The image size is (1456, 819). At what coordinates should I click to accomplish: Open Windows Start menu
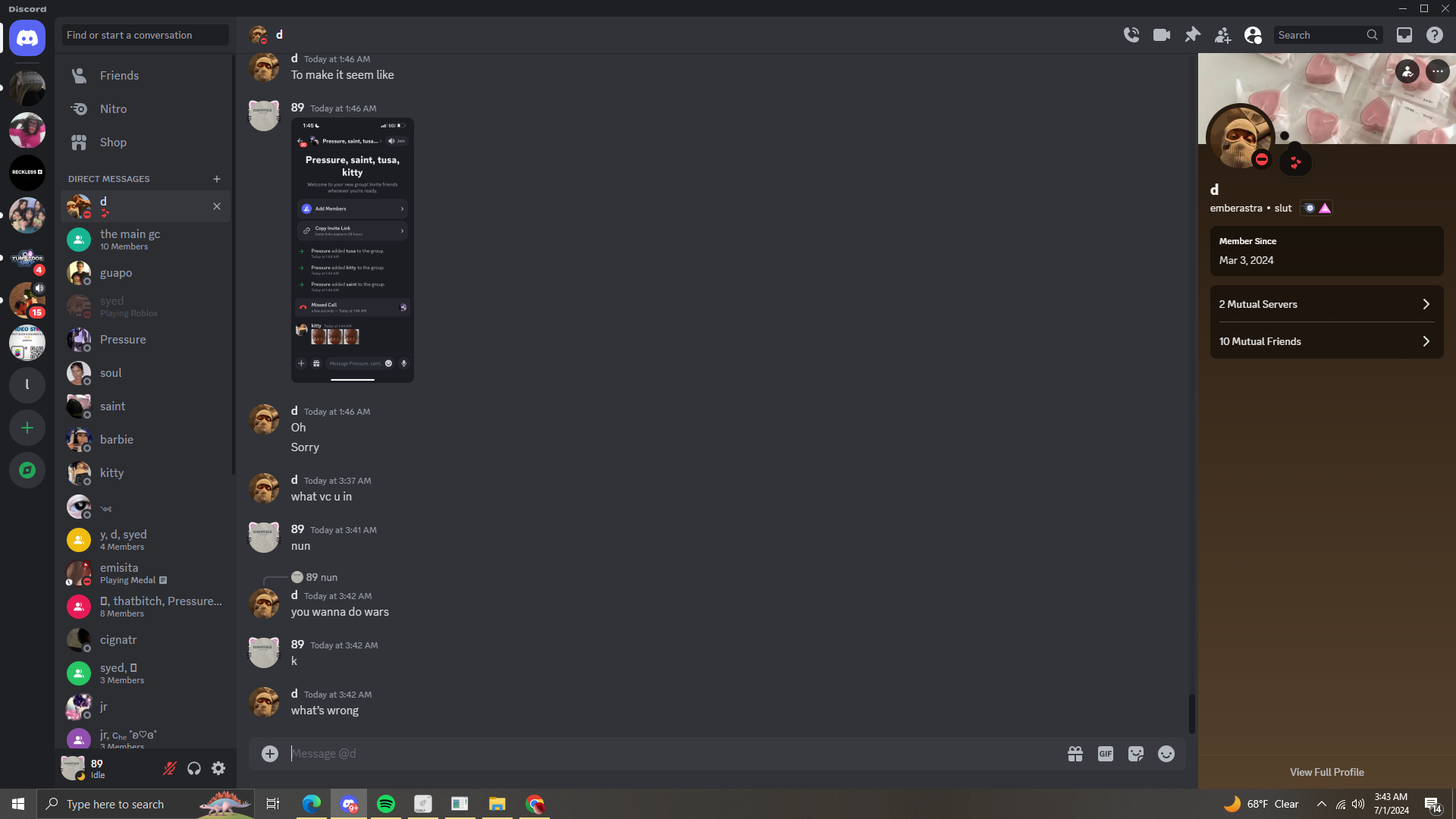(x=18, y=804)
